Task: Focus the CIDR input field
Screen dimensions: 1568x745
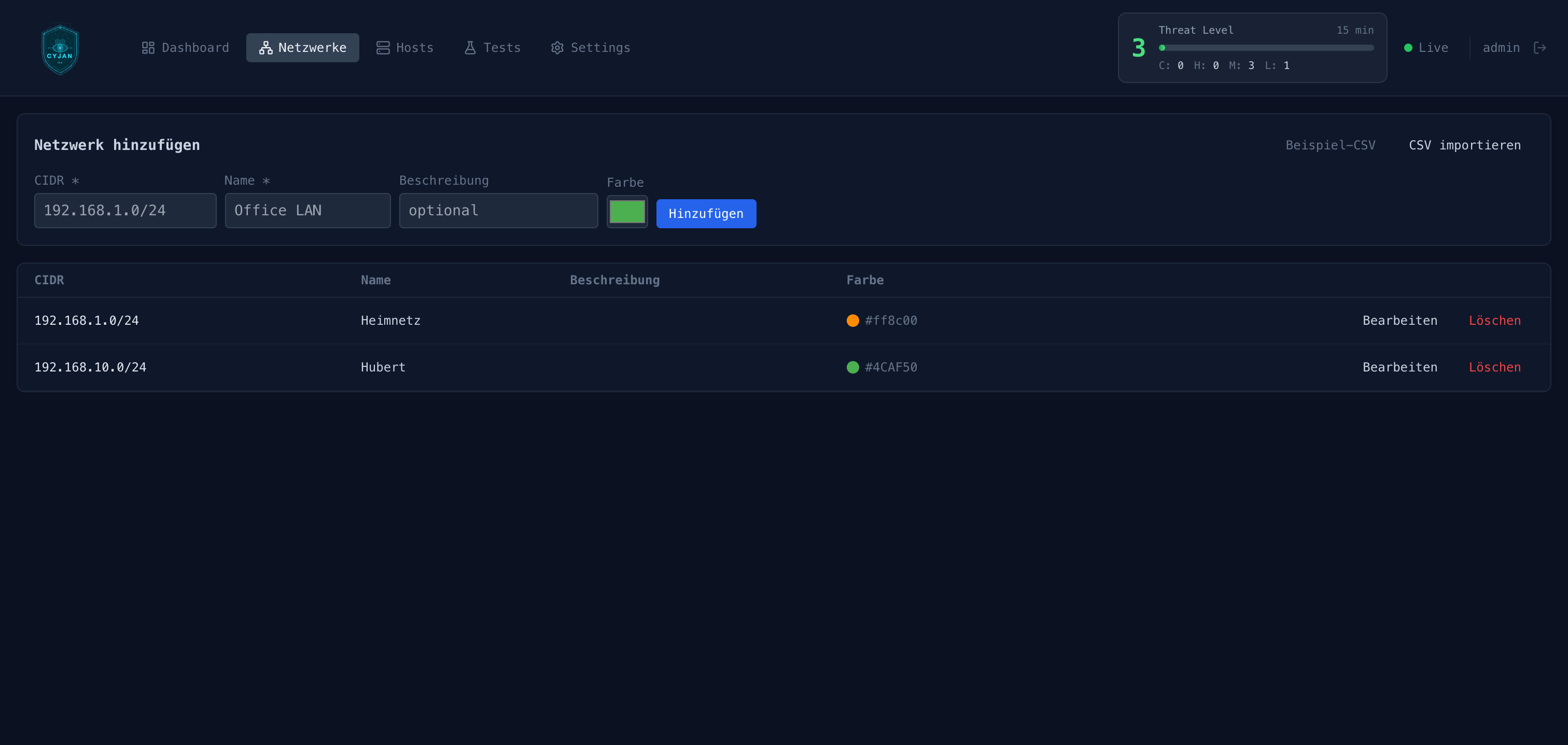Action: click(x=125, y=210)
